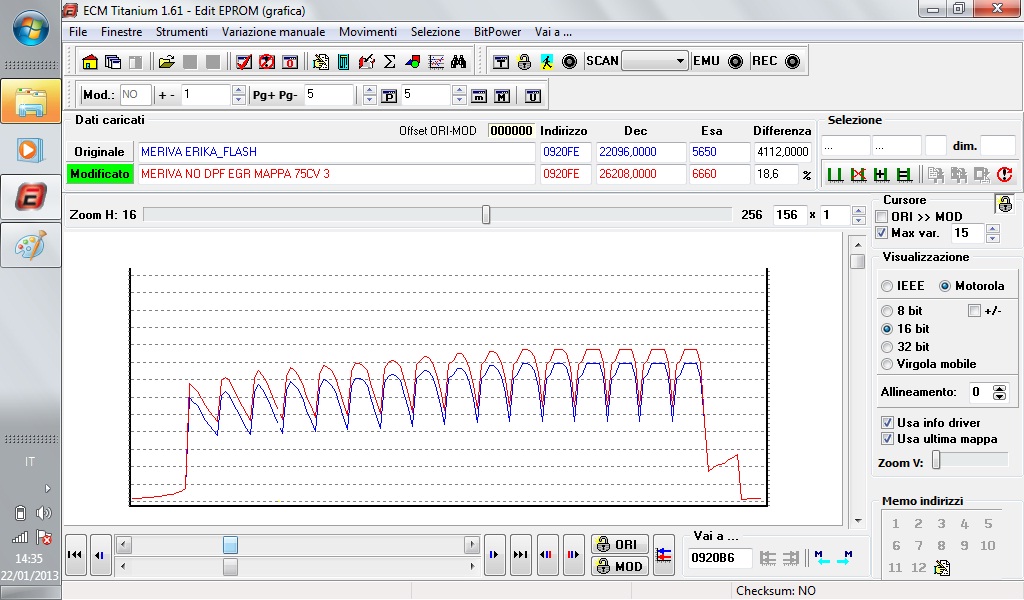The height and width of the screenshot is (600, 1024).
Task: Click the teal calculator-like toolbar icon
Action: [344, 62]
